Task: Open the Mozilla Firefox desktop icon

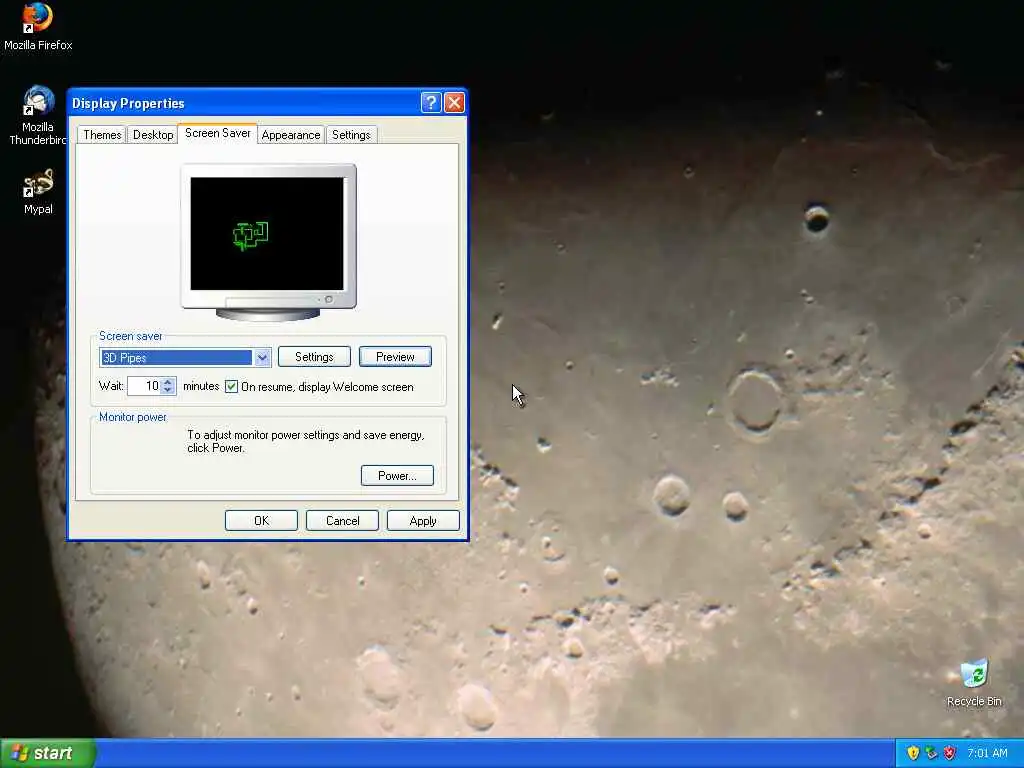Action: (x=37, y=26)
